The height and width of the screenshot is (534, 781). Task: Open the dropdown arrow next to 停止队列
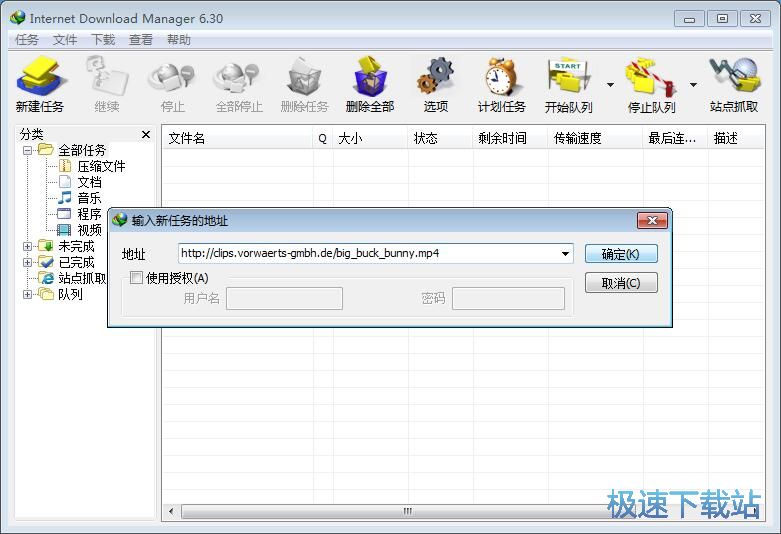pos(693,85)
